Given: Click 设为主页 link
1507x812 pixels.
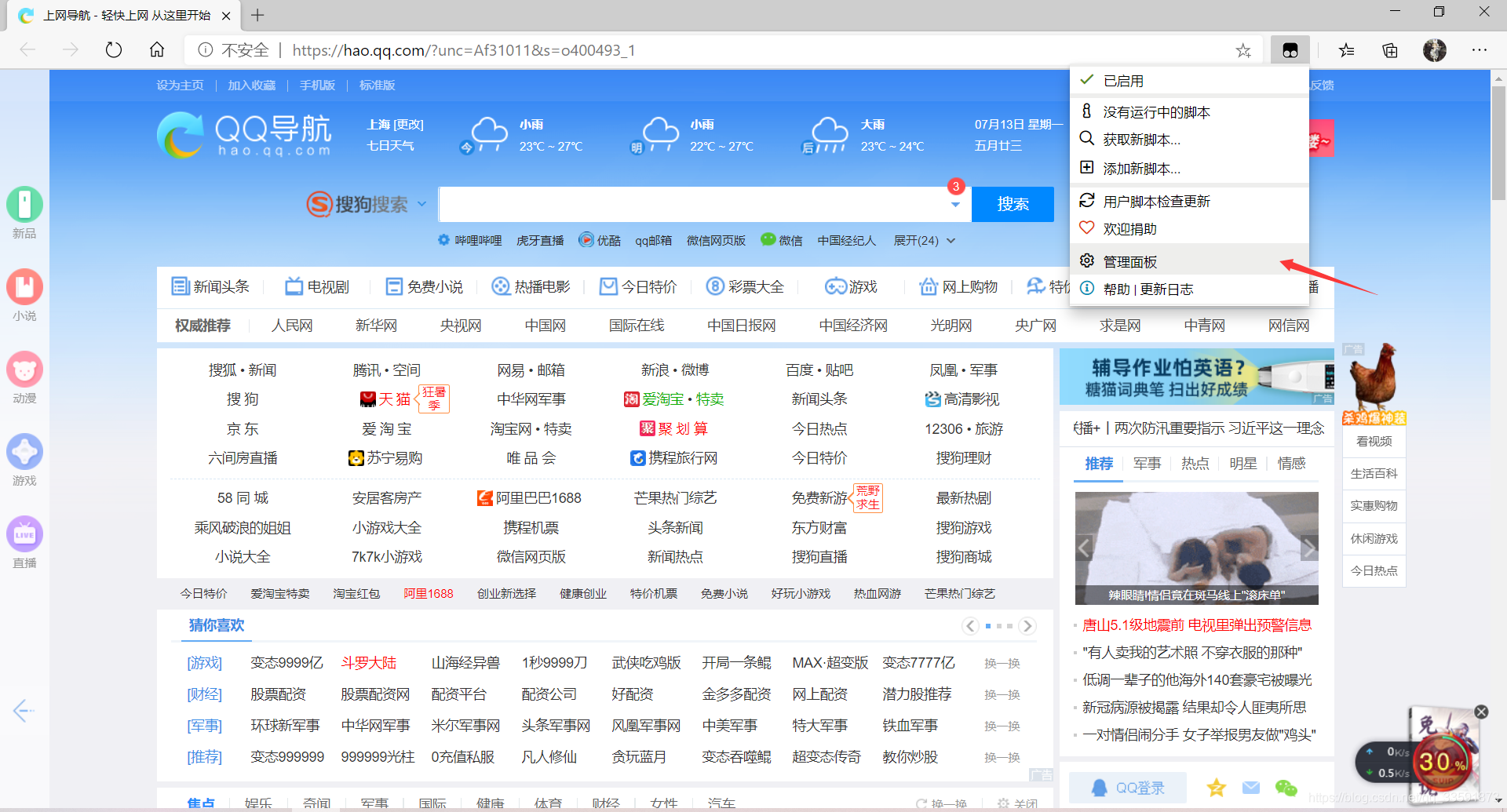Looking at the screenshot, I should [180, 86].
